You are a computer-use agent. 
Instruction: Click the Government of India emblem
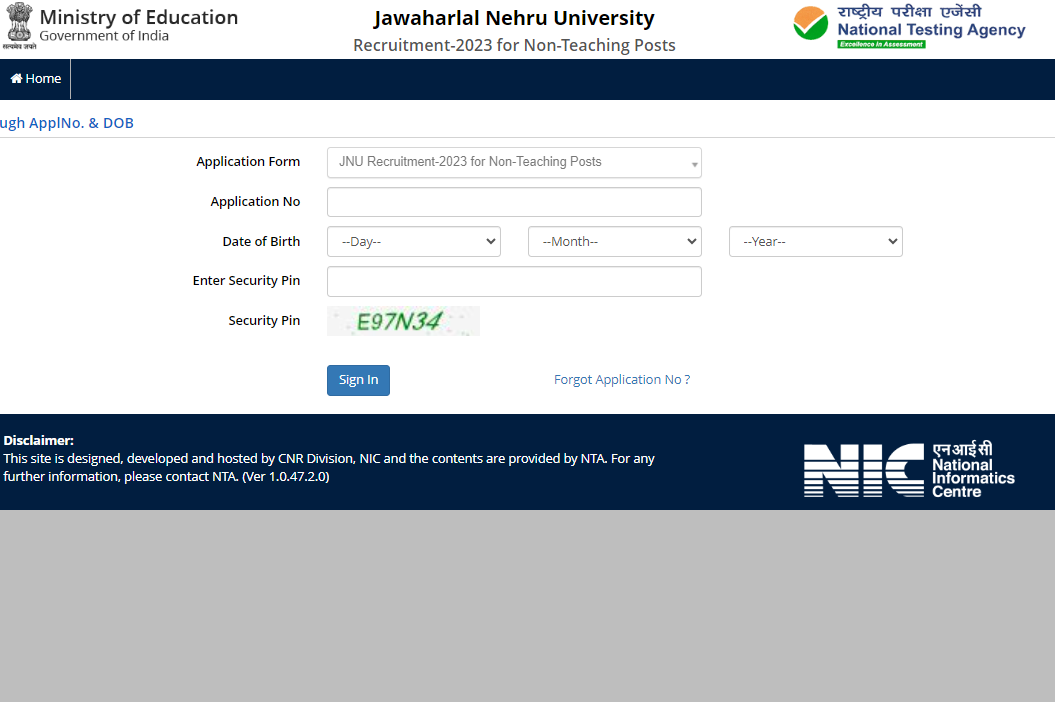coord(18,27)
